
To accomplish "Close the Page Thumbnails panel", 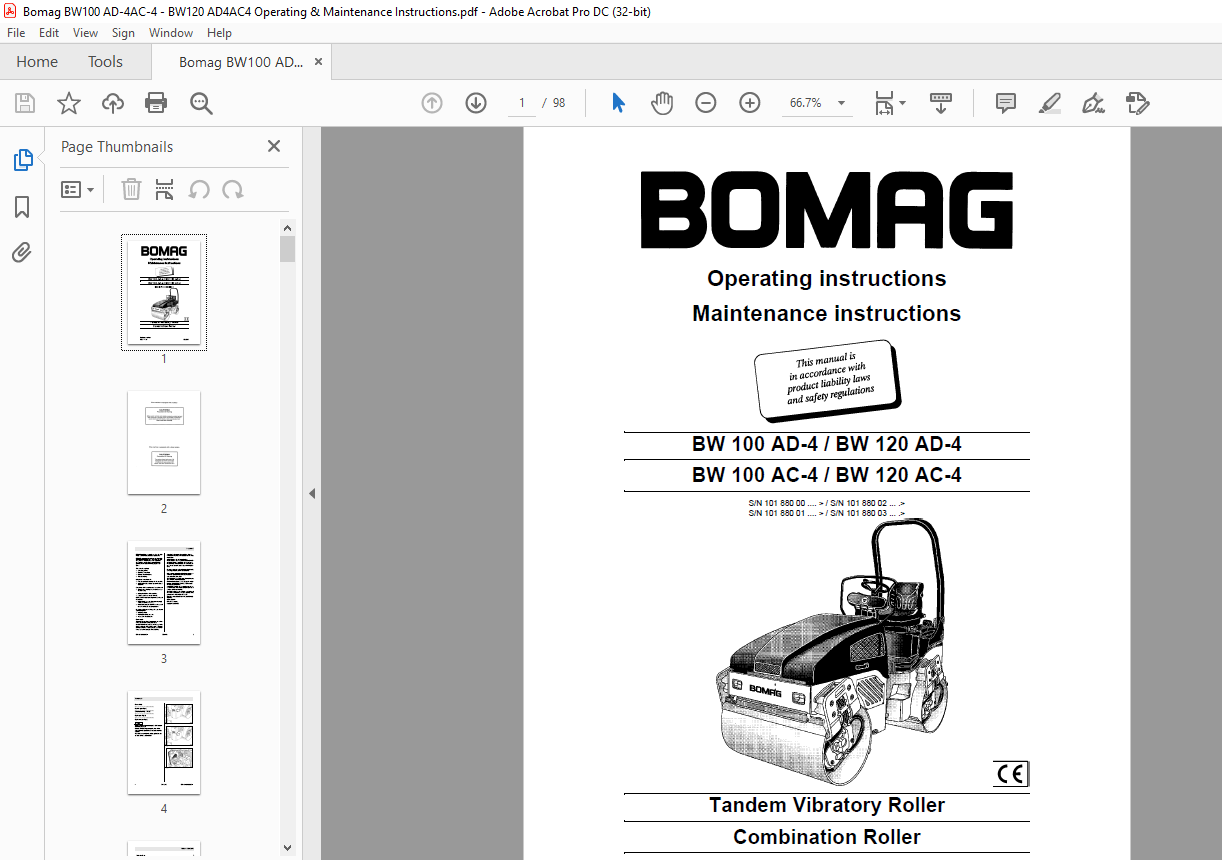I will (274, 146).
